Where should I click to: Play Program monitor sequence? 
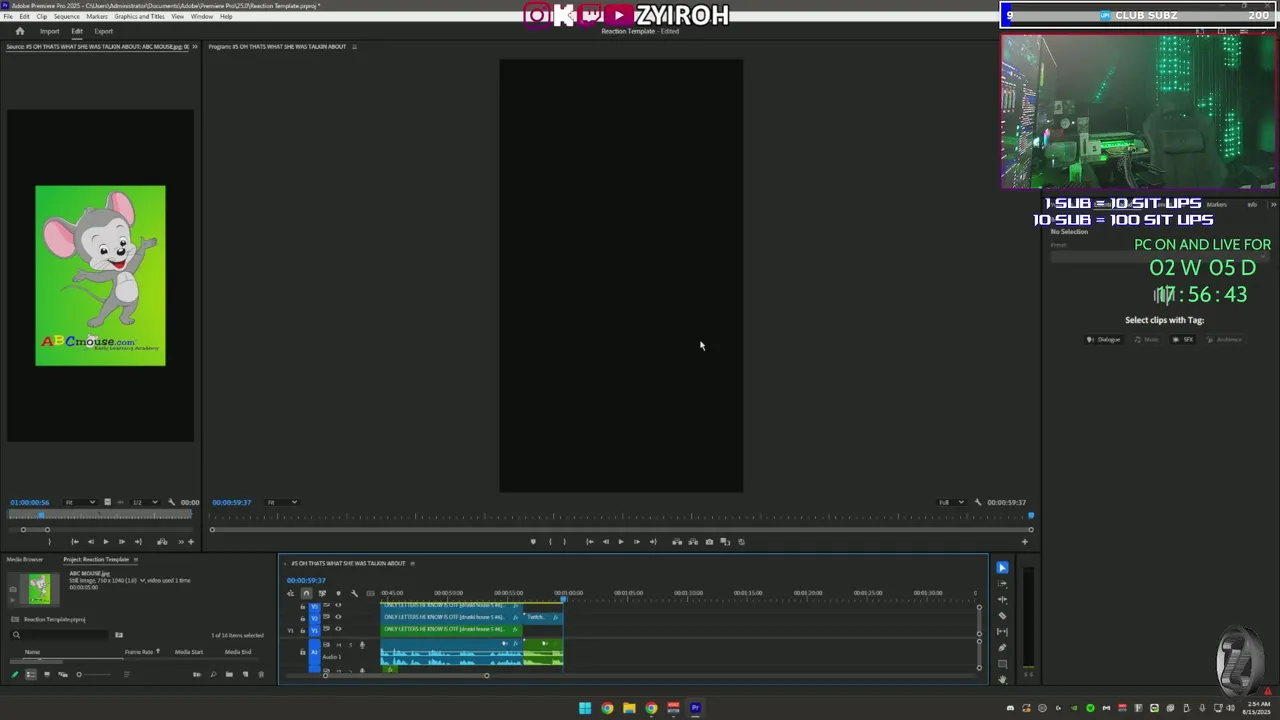pyautogui.click(x=621, y=542)
